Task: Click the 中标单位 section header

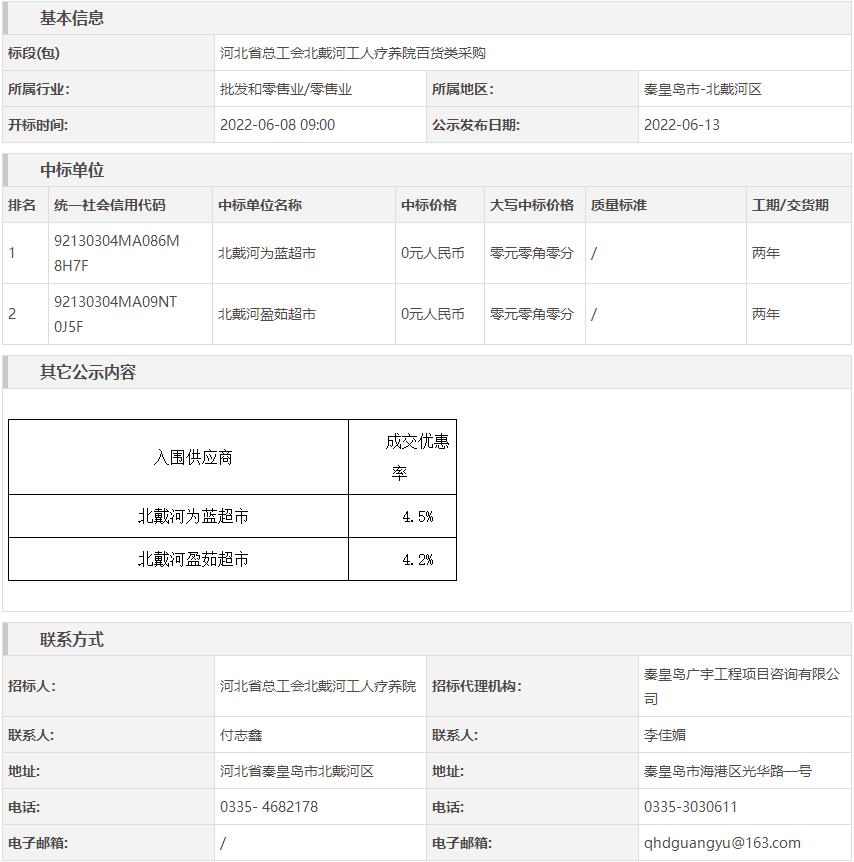Action: [71, 170]
